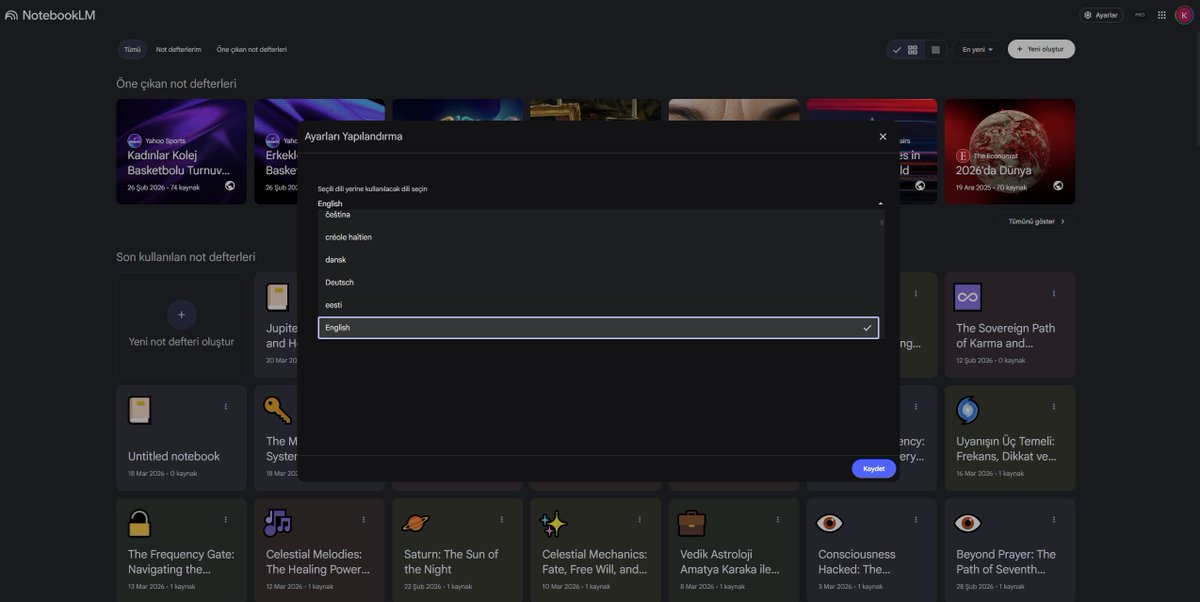Open options menu for Celestial Mechanics notebook

[x=640, y=519]
